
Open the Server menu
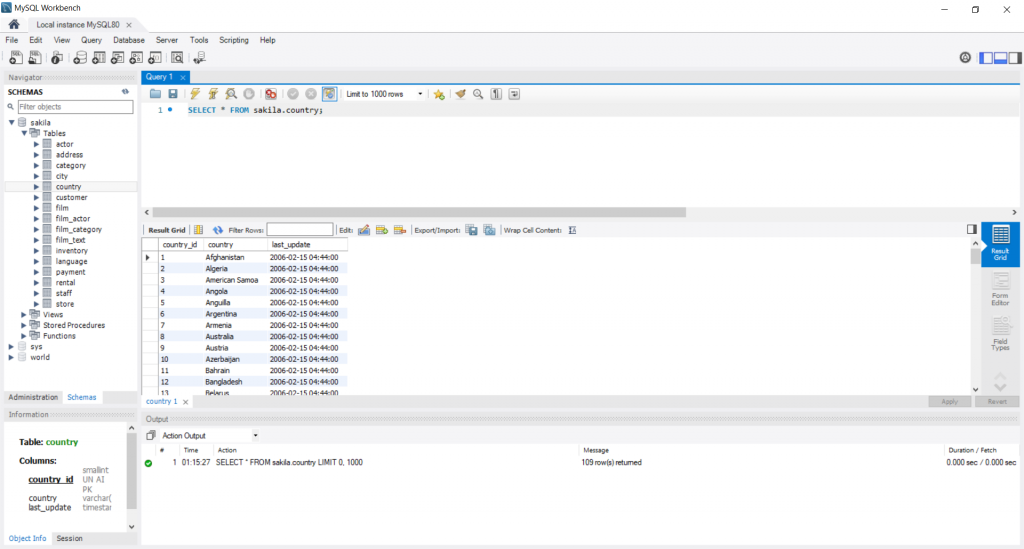click(167, 40)
